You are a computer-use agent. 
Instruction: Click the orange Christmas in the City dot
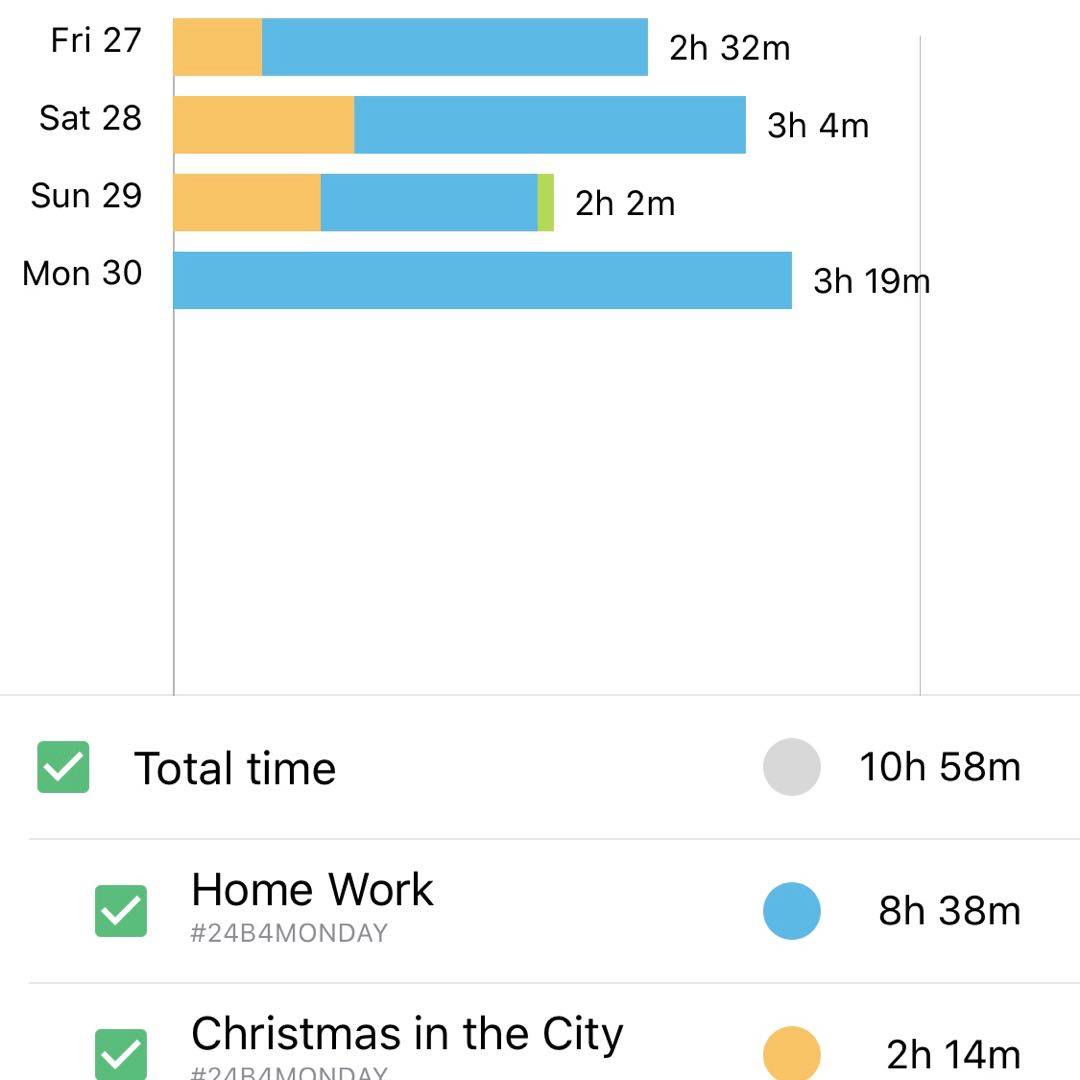(791, 1054)
